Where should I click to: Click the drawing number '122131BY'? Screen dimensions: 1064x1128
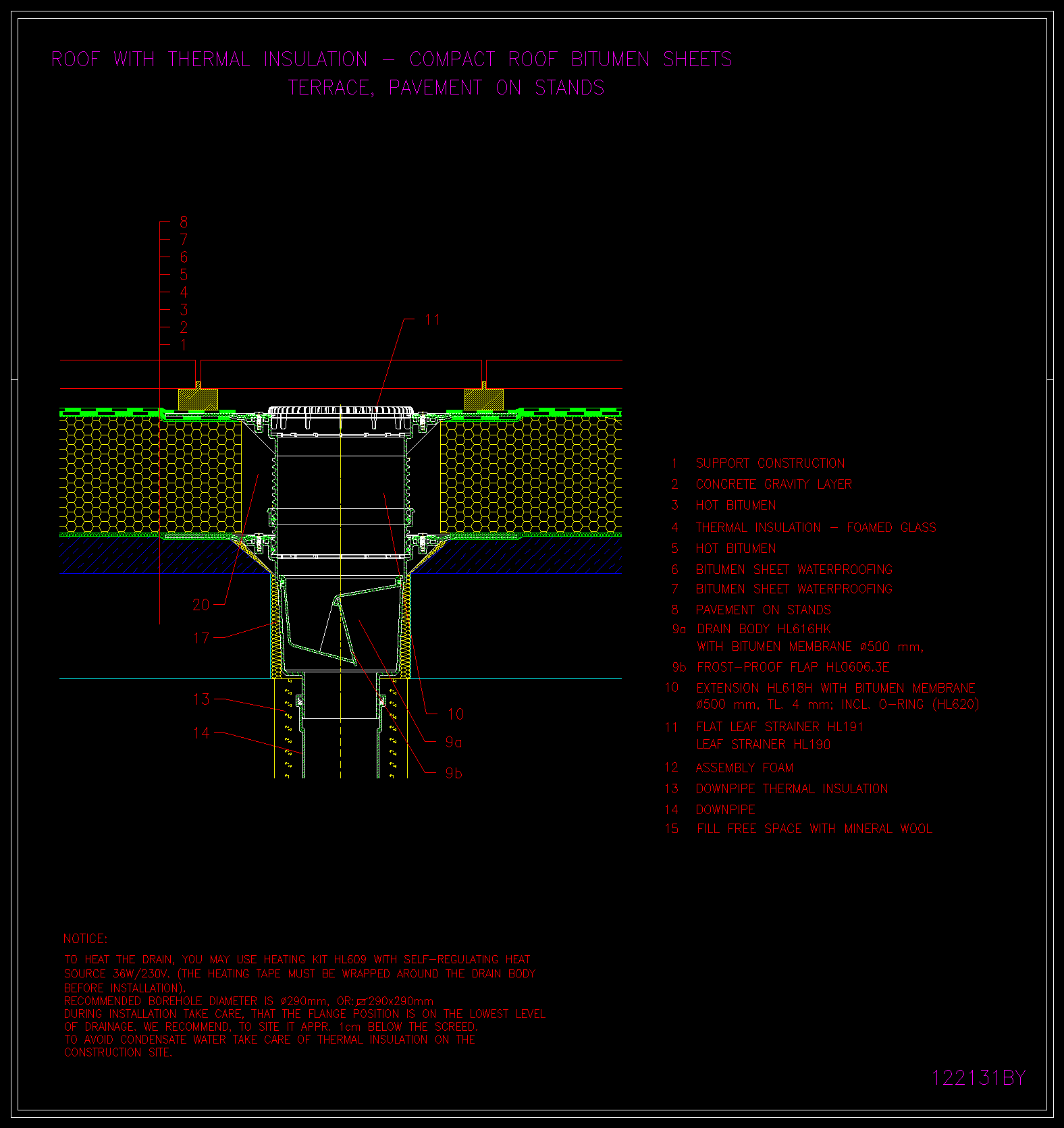point(978,1078)
